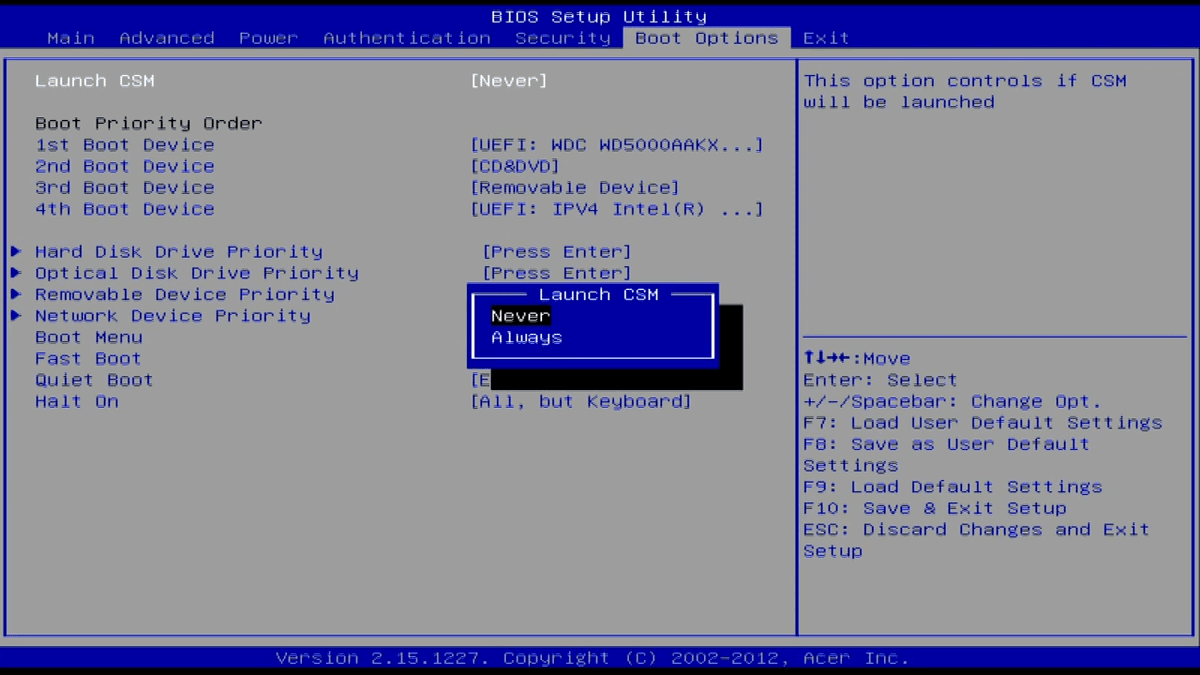Change 3rd Boot Device Removable Device value

pos(575,188)
